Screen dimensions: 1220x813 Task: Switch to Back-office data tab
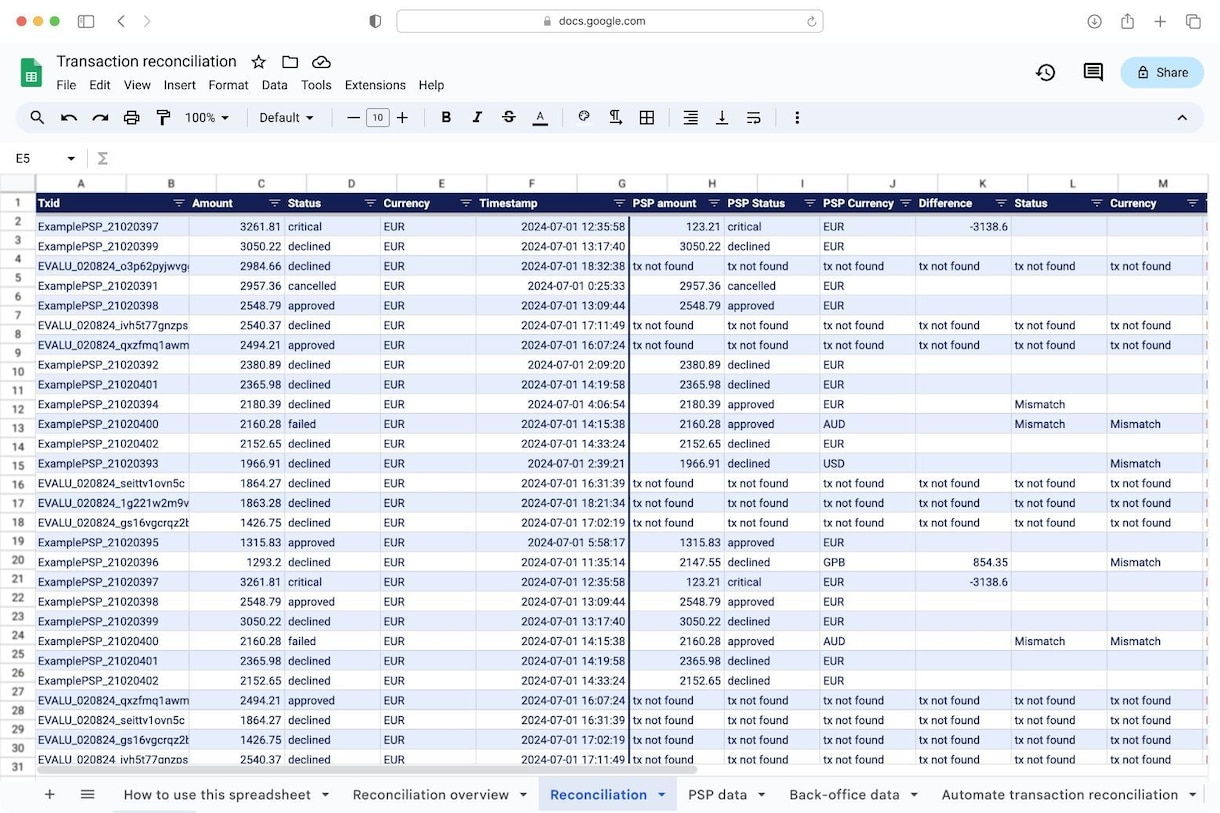[844, 795]
